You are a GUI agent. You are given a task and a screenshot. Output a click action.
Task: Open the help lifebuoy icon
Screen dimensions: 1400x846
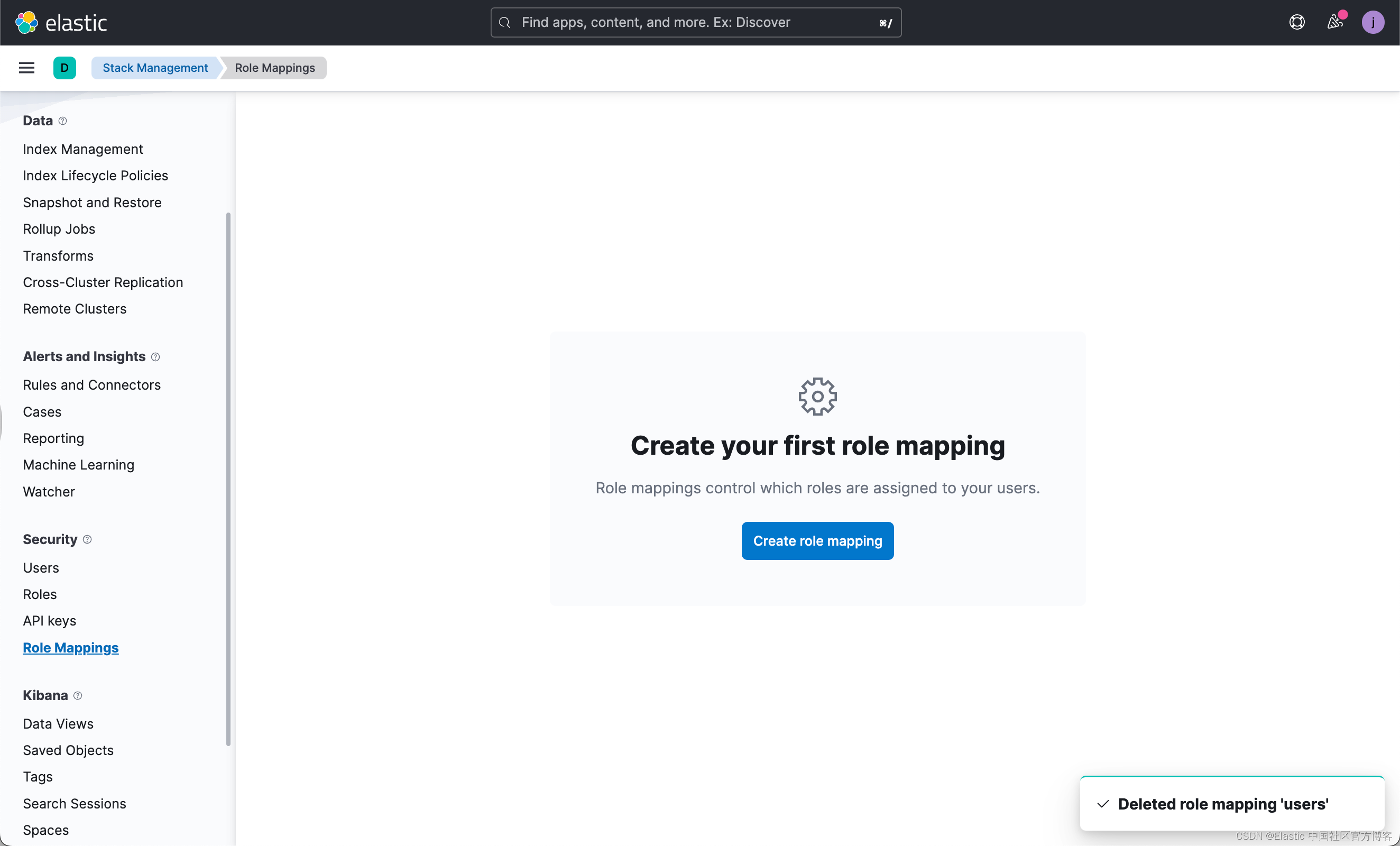pos(1296,23)
